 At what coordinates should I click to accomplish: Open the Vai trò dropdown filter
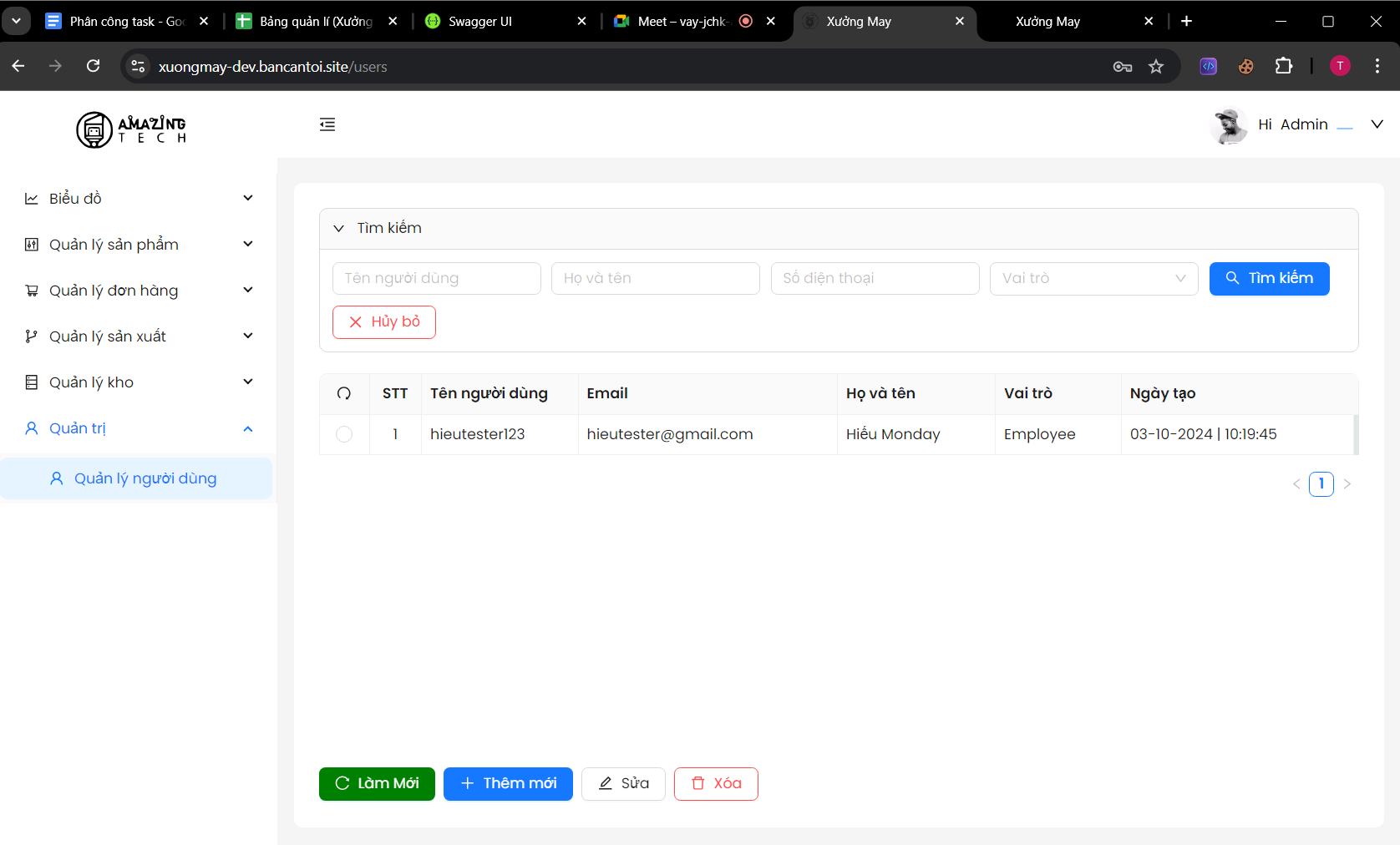pyautogui.click(x=1093, y=278)
